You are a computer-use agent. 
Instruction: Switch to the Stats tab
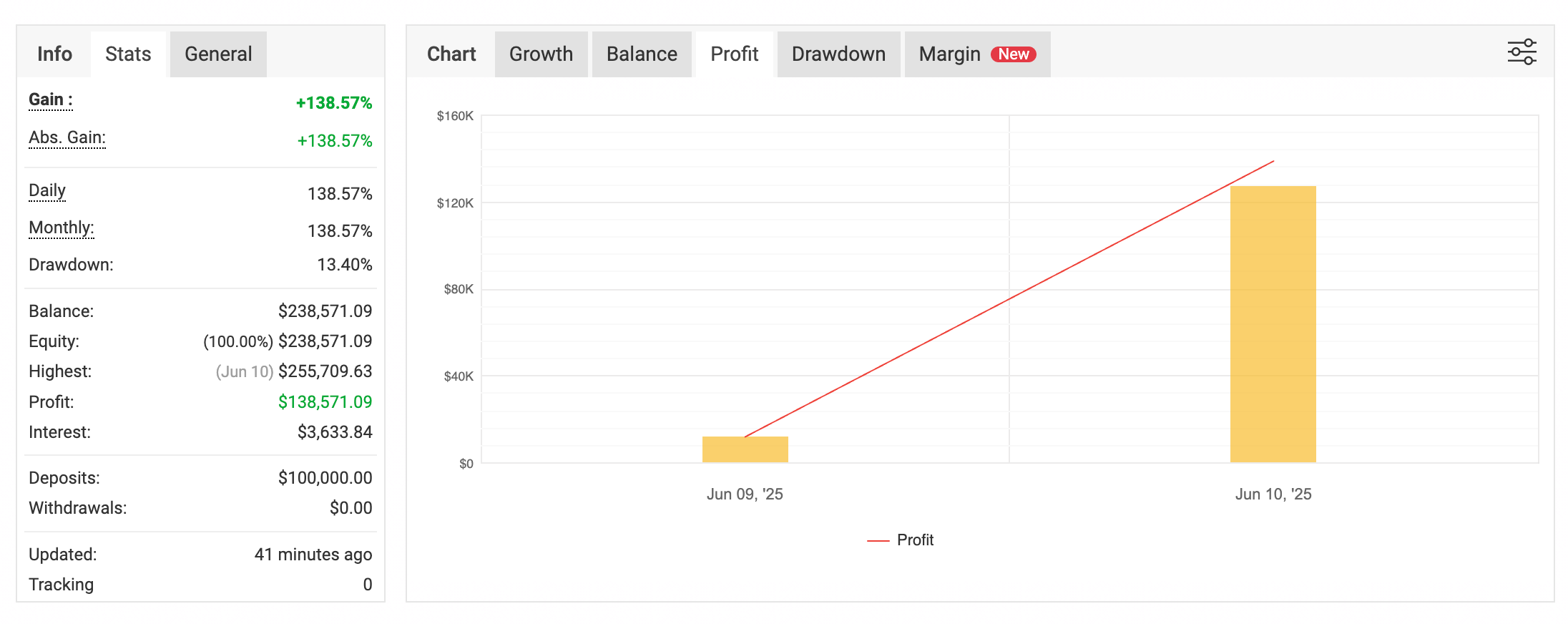[128, 54]
